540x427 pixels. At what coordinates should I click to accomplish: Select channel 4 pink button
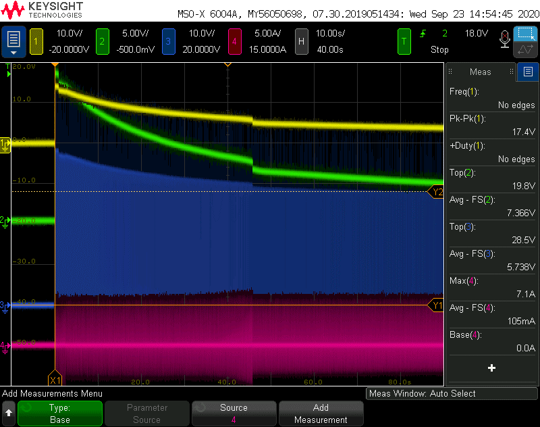coord(234,42)
